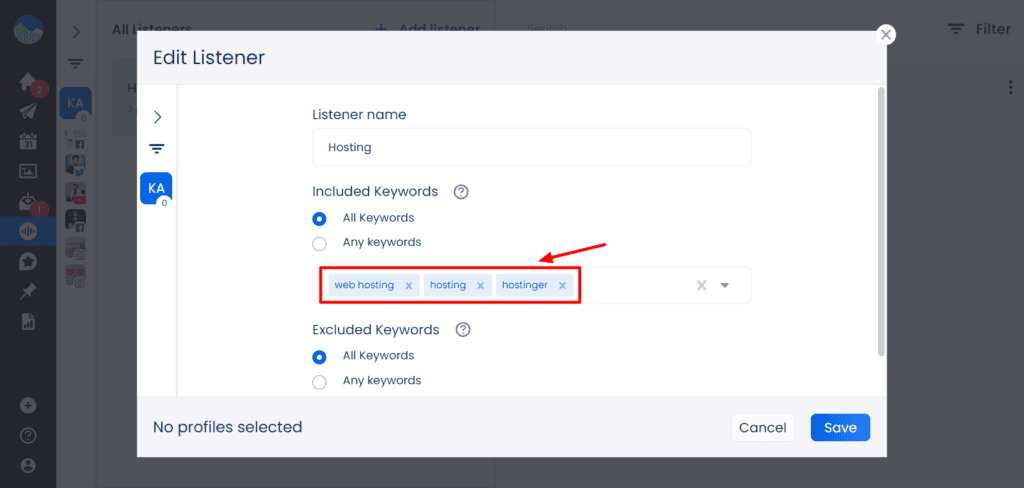Click the Cancel button
This screenshot has height=488, width=1024.
click(x=762, y=427)
